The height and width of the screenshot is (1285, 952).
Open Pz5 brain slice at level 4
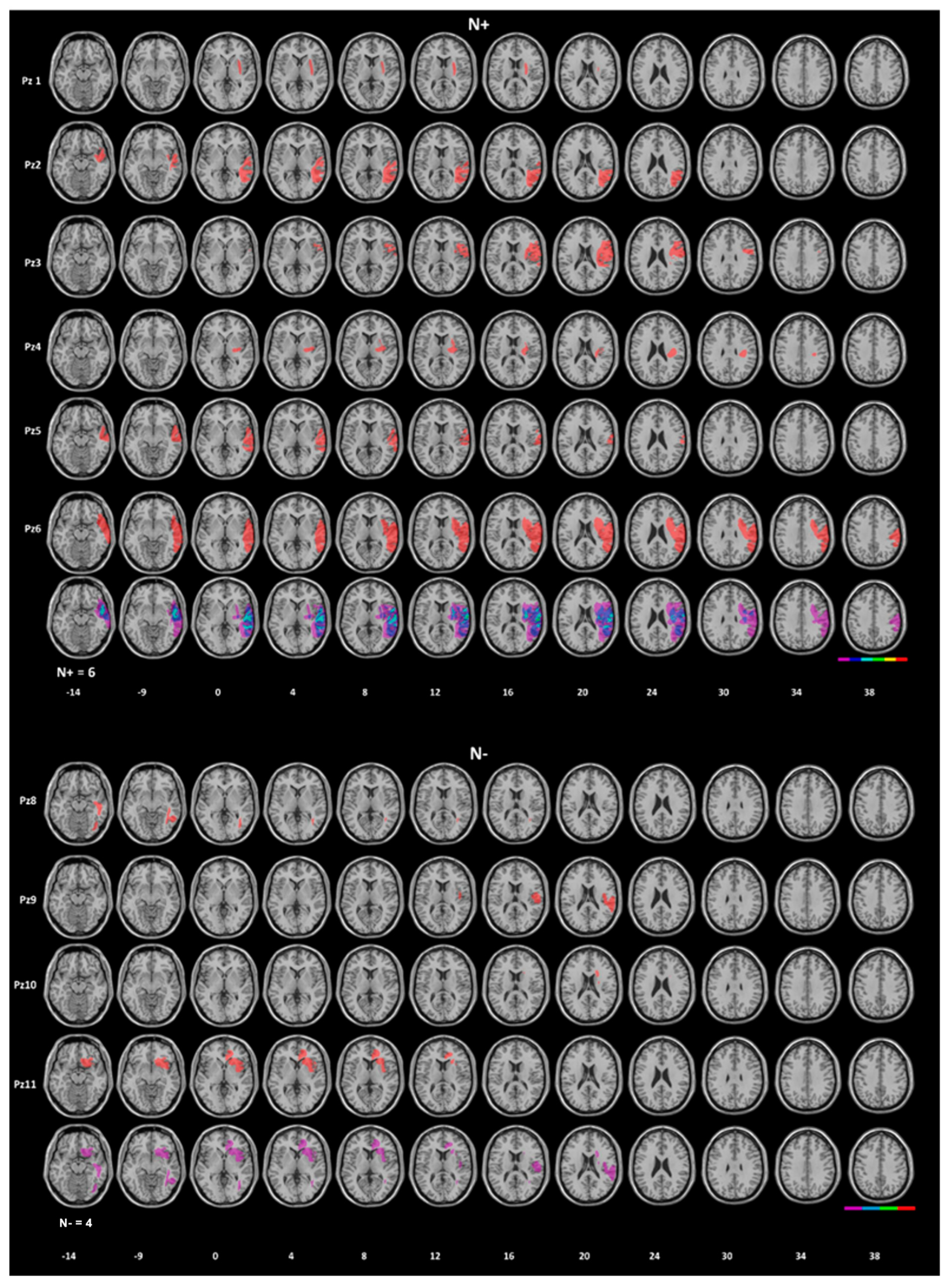point(298,439)
